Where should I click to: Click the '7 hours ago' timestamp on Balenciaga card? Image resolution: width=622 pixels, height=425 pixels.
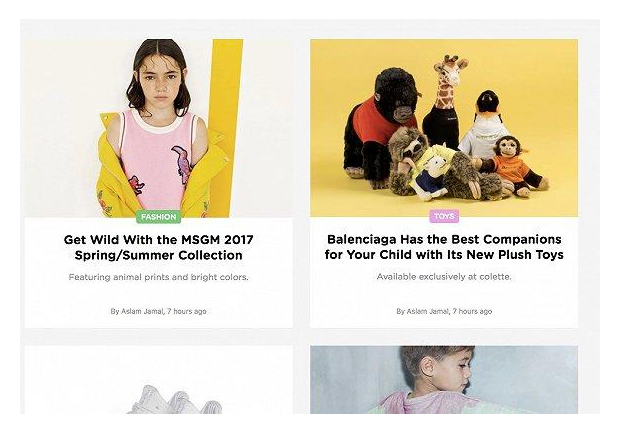[x=472, y=312]
